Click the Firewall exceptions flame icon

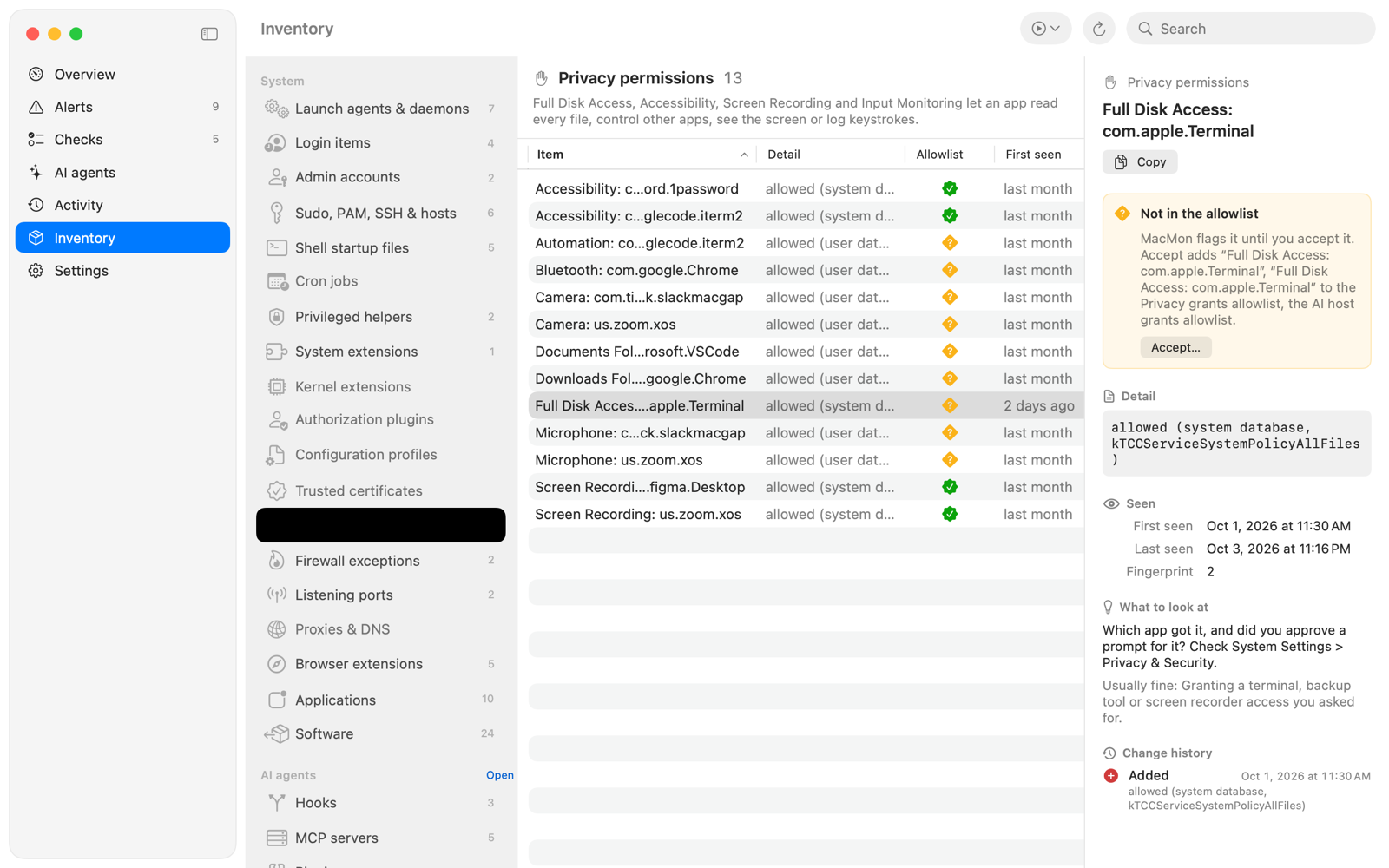click(277, 561)
